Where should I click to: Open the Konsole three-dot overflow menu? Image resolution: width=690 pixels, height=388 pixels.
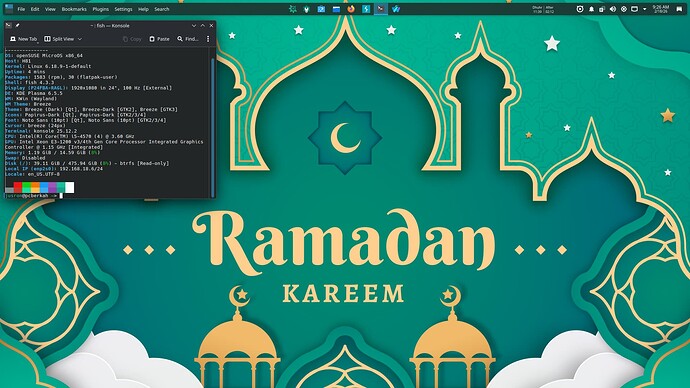point(208,39)
